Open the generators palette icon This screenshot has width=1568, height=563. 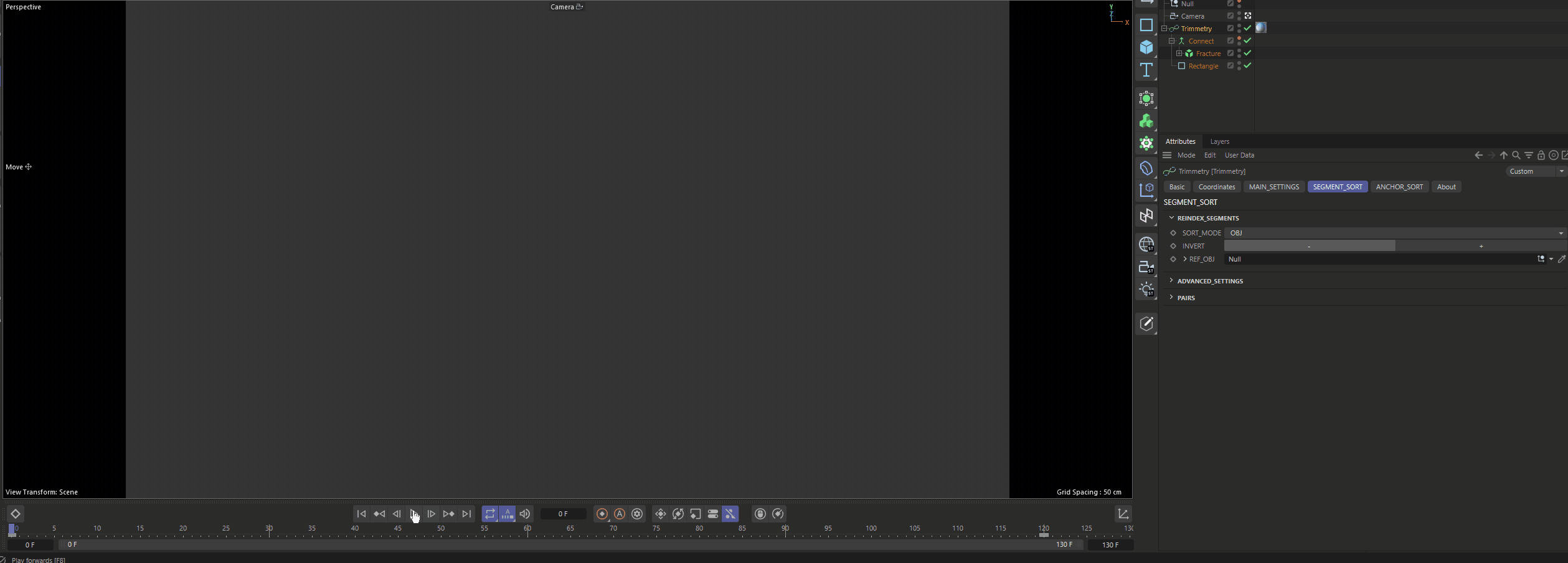[1146, 98]
